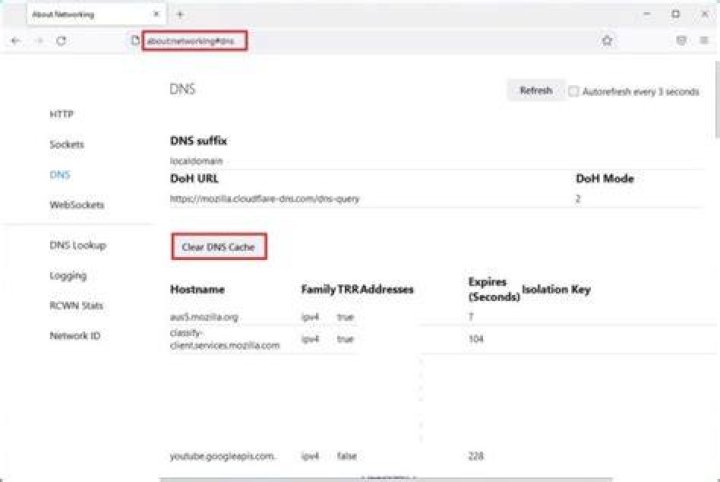The height and width of the screenshot is (482, 720).
Task: Open RCWN Stats in the sidebar
Action: tap(76, 305)
